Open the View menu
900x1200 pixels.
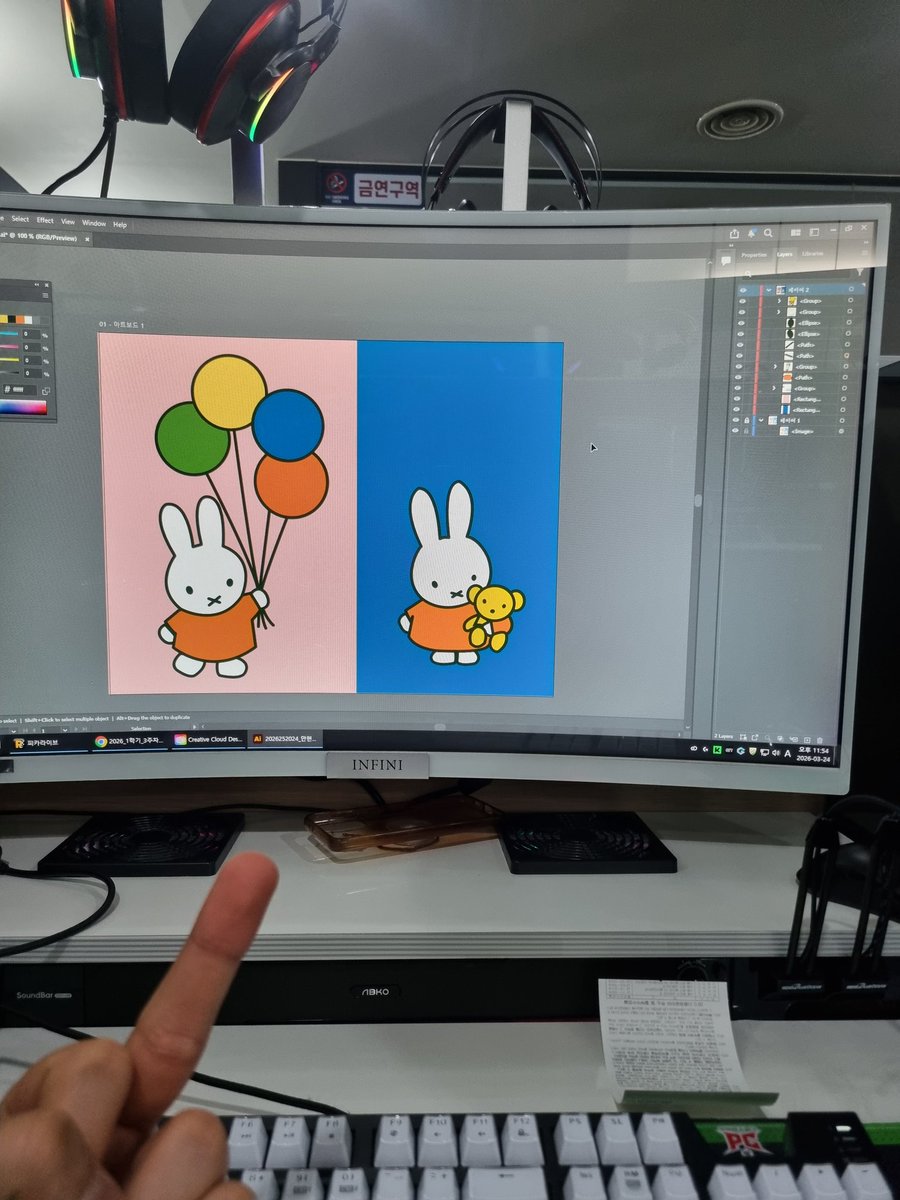pos(68,221)
